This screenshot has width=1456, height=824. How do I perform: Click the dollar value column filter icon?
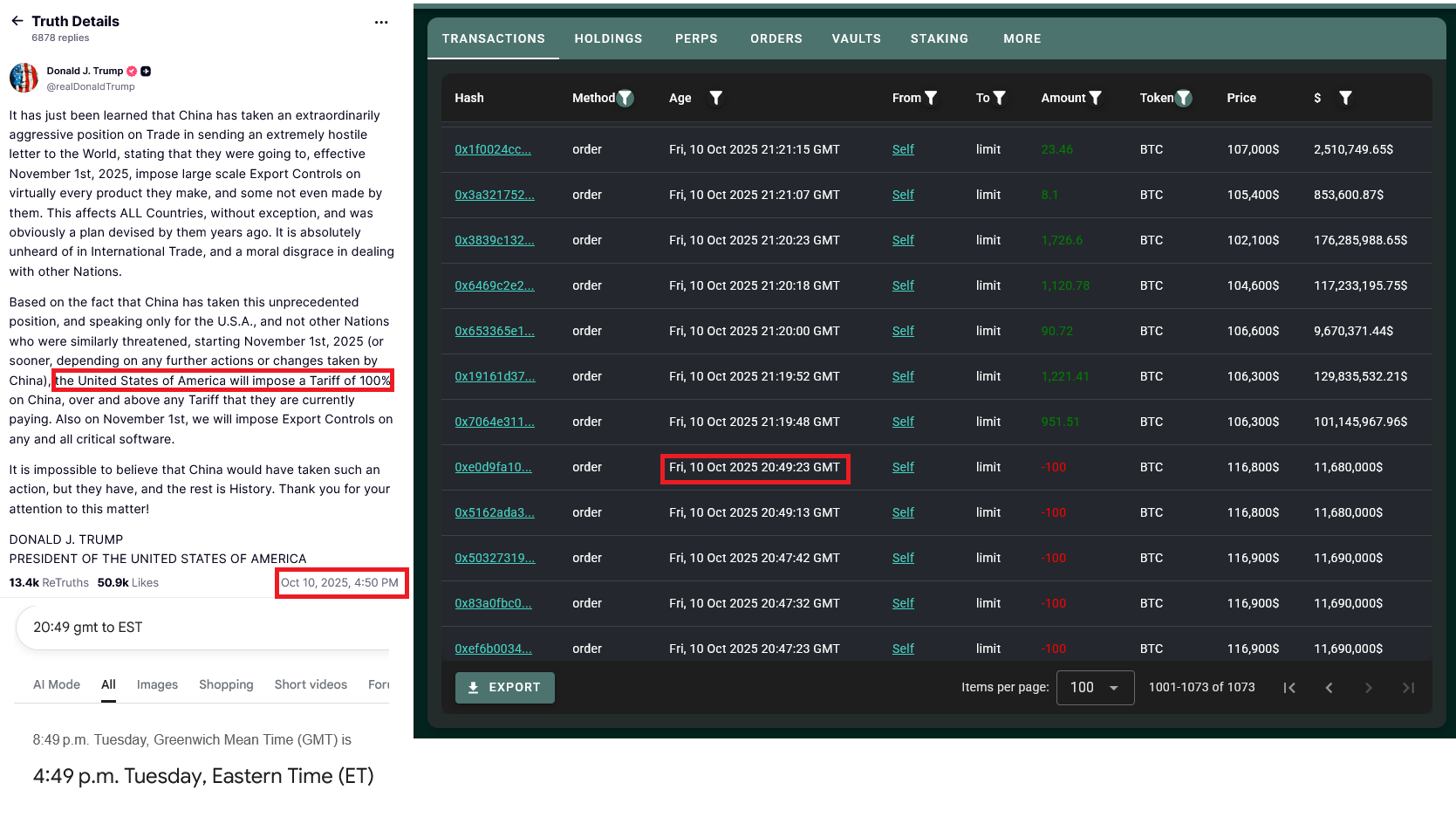point(1346,98)
